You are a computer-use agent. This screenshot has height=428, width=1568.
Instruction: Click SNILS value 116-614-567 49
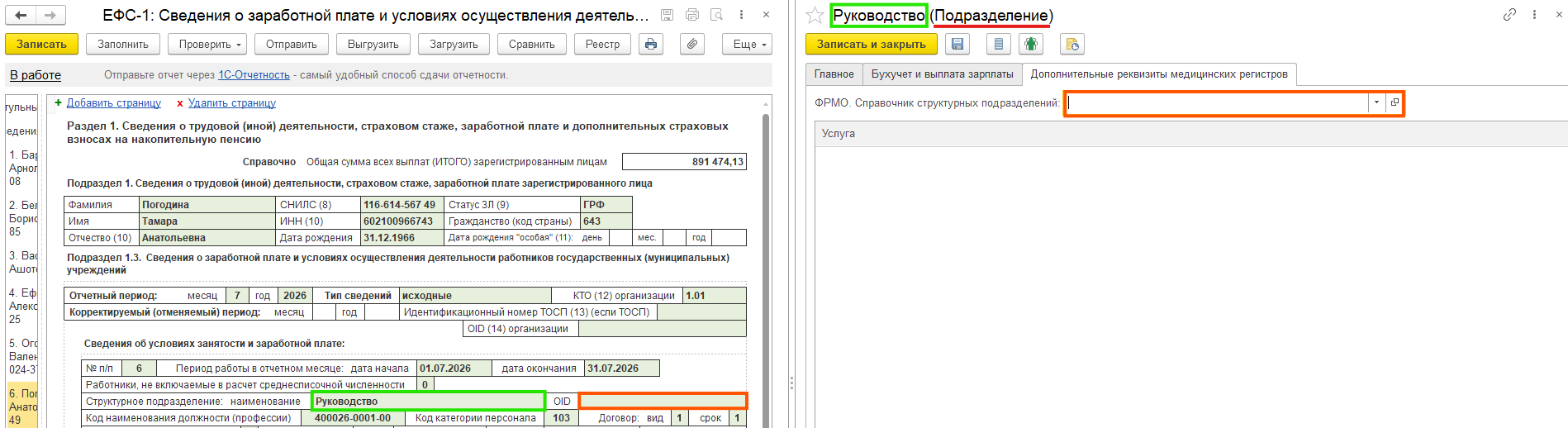pos(402,204)
